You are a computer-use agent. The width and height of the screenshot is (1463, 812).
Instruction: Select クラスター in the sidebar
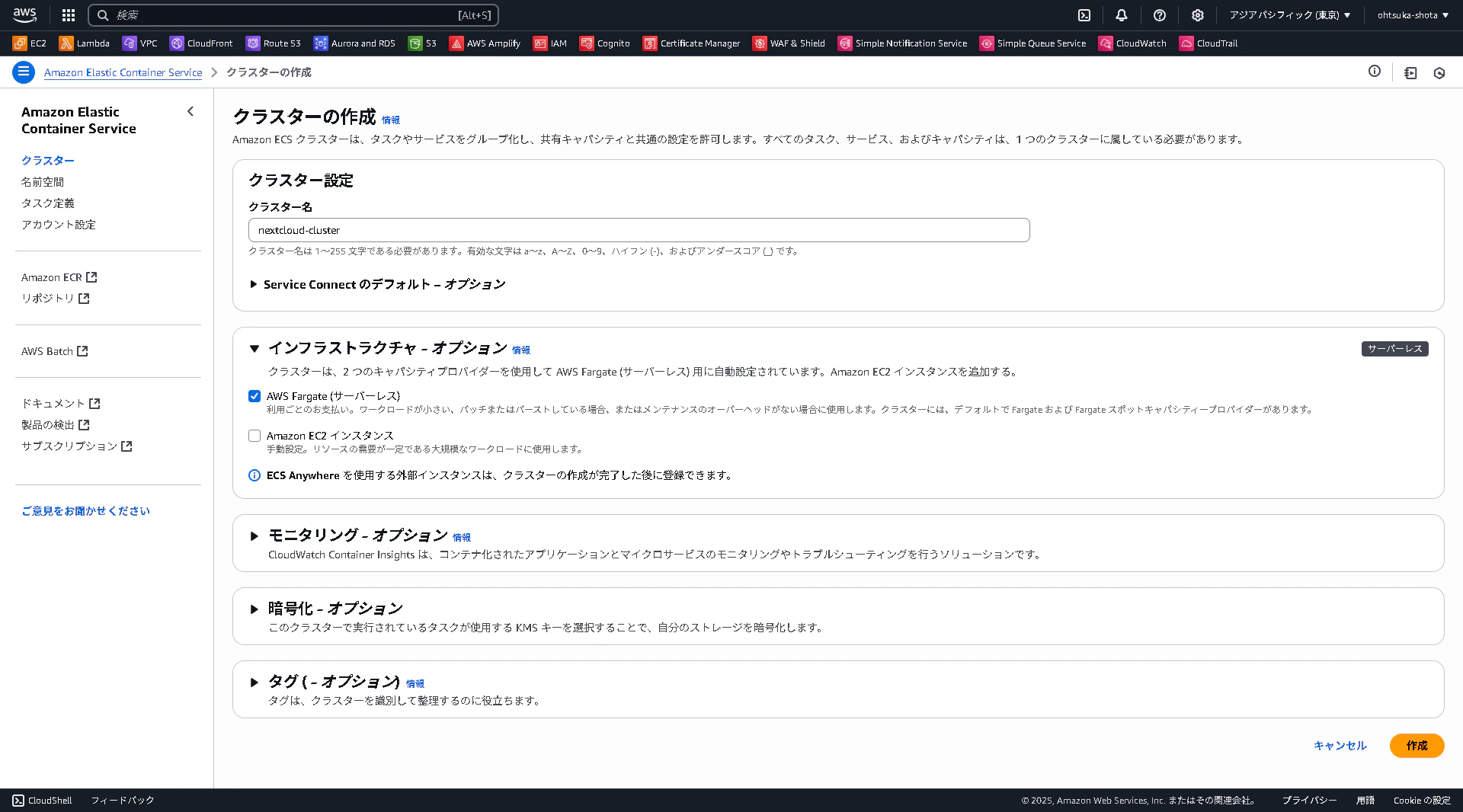48,161
